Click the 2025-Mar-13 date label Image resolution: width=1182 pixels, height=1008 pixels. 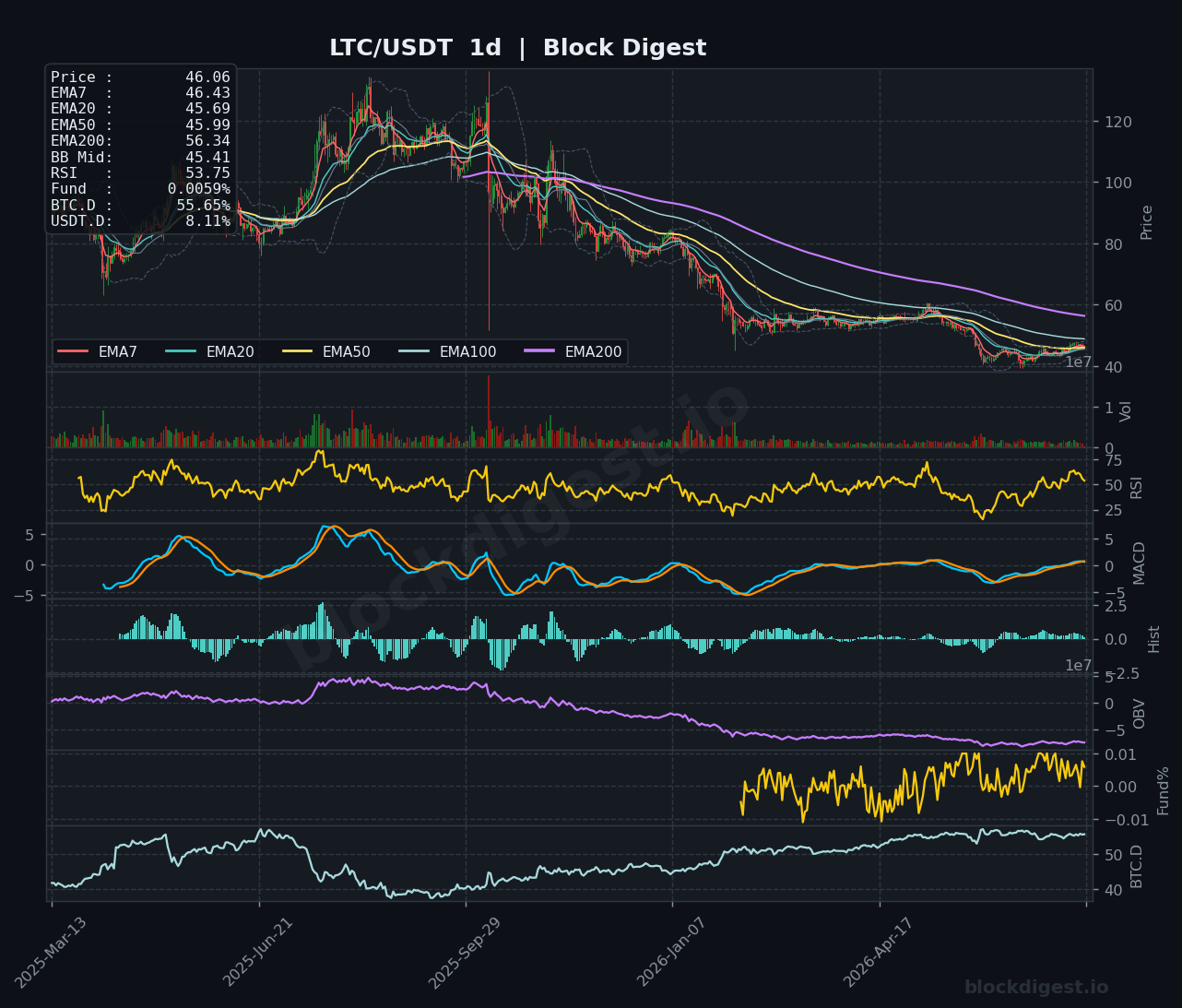(x=51, y=954)
